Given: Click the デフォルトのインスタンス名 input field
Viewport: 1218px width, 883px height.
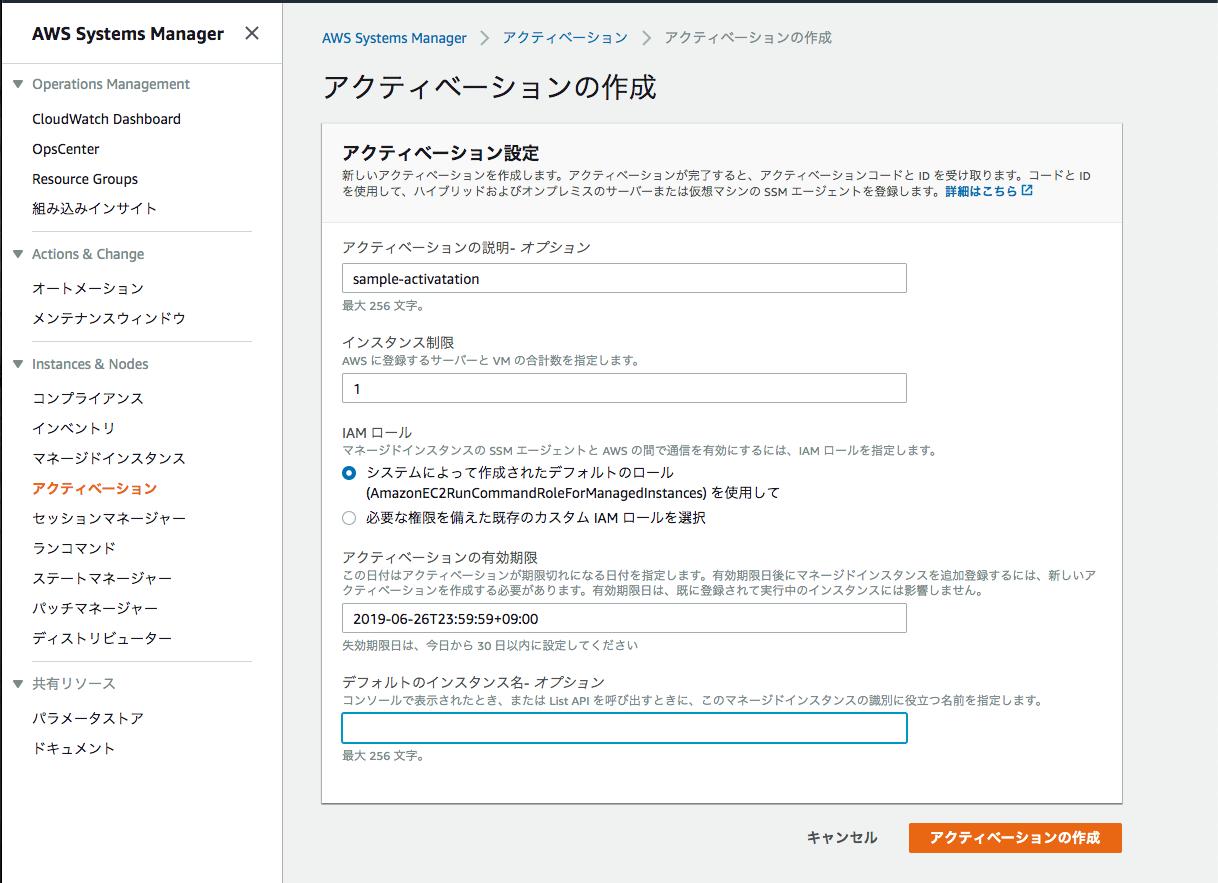Looking at the screenshot, I should pos(624,728).
